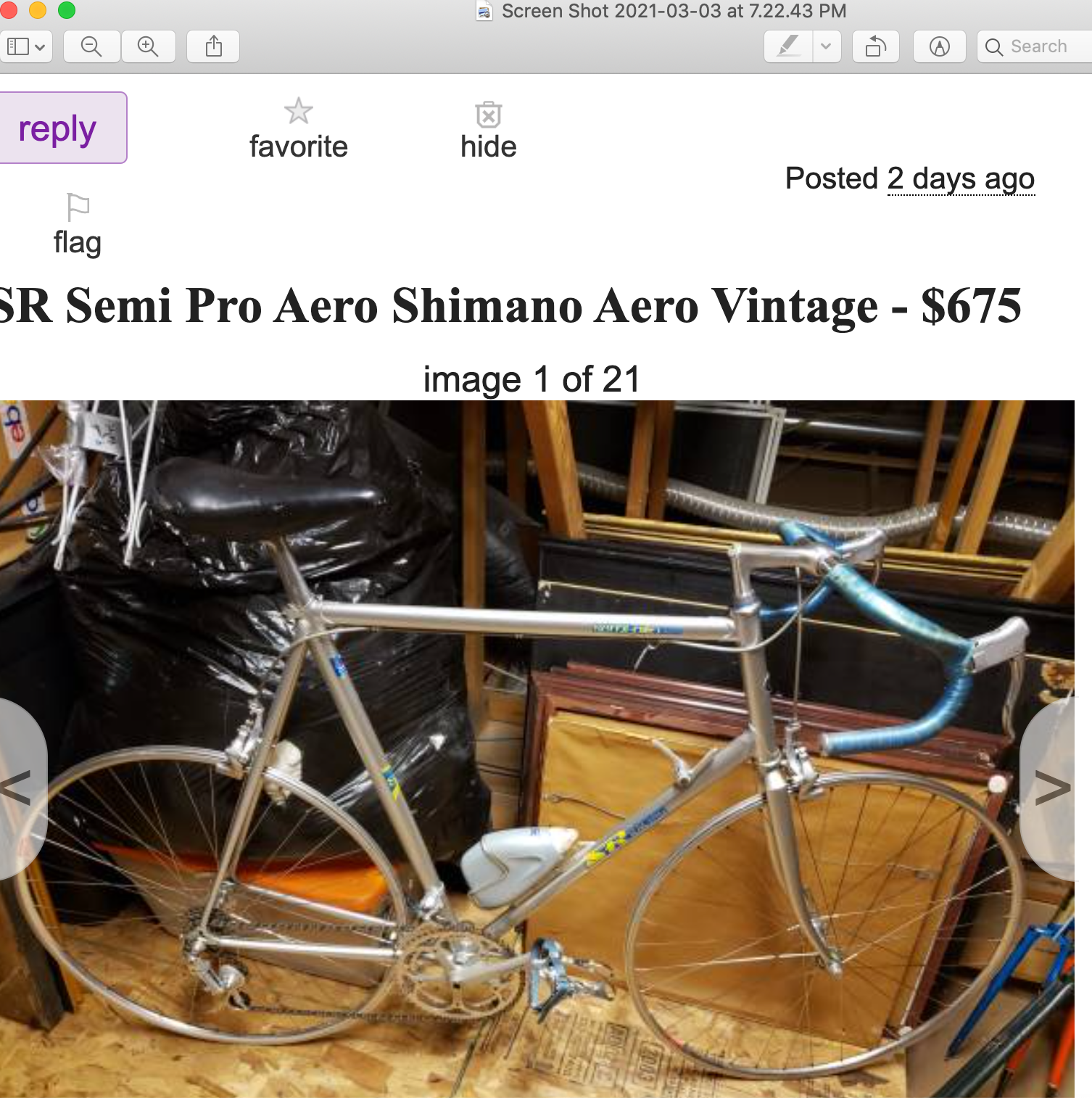
Task: Expand the highlight color dropdown arrow
Action: [x=827, y=47]
